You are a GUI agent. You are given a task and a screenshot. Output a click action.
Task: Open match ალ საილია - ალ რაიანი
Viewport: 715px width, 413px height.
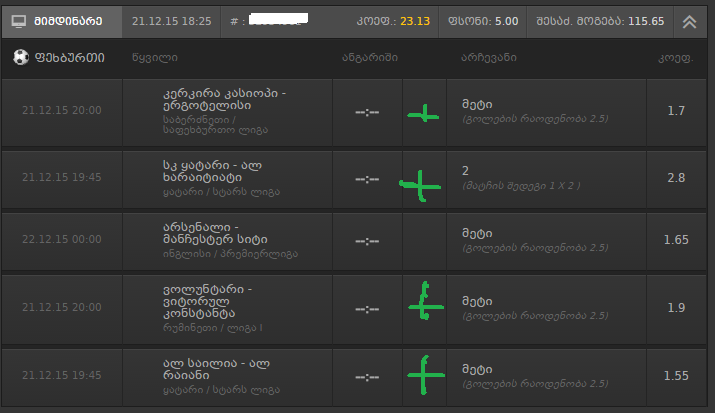(217, 369)
